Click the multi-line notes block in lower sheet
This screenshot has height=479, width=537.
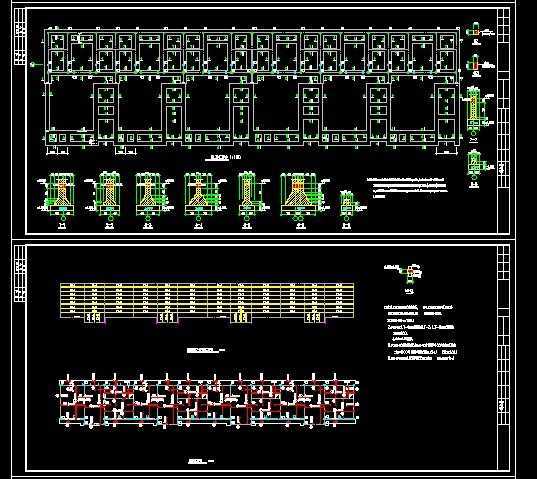pyautogui.click(x=421, y=332)
